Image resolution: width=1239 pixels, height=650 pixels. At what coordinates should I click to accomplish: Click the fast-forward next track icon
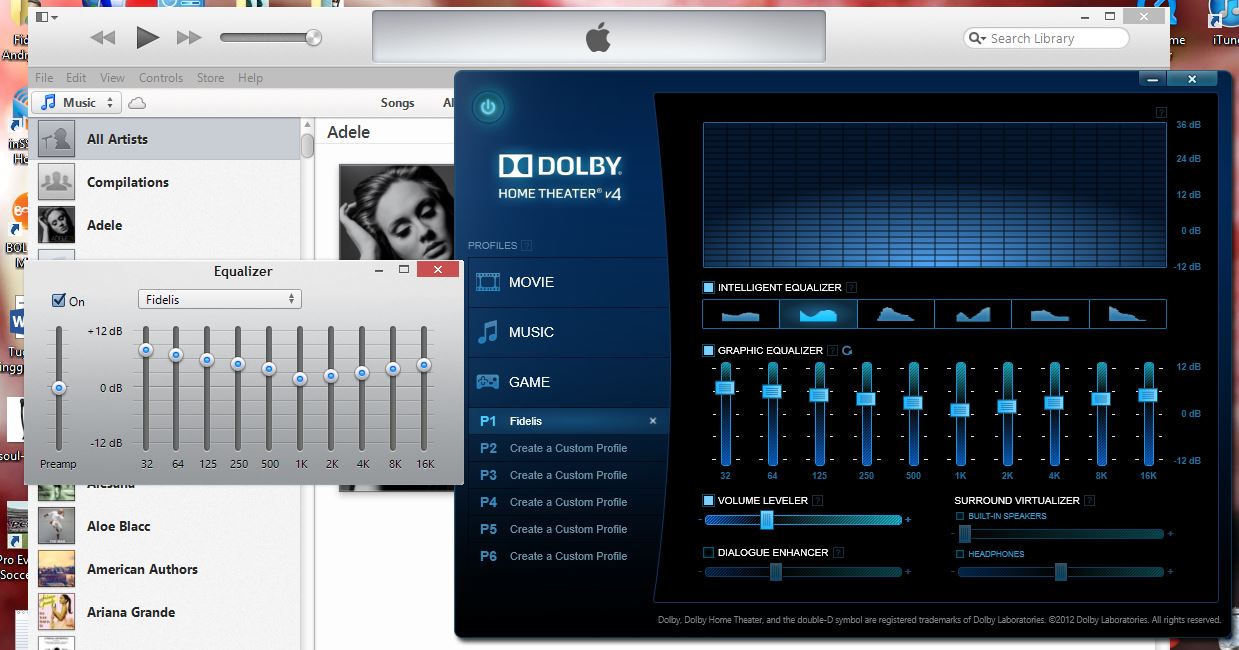(189, 38)
